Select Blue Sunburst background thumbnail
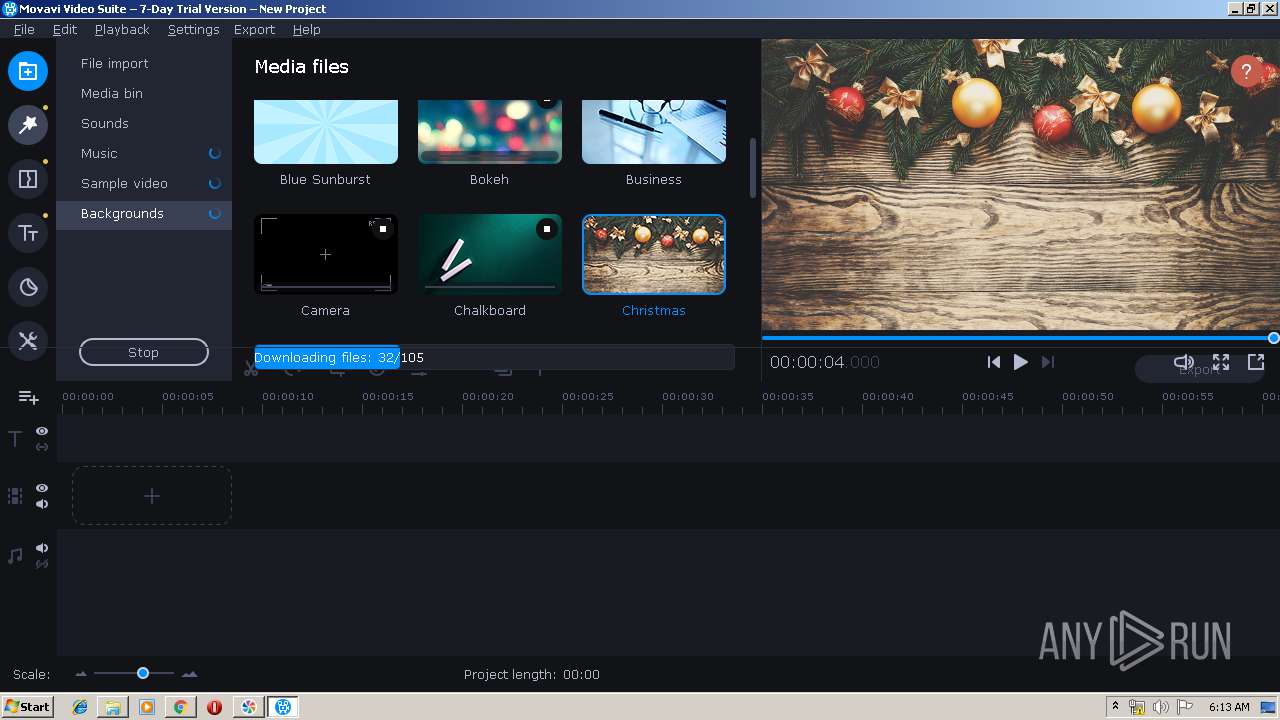Image resolution: width=1280 pixels, height=720 pixels. click(x=326, y=131)
